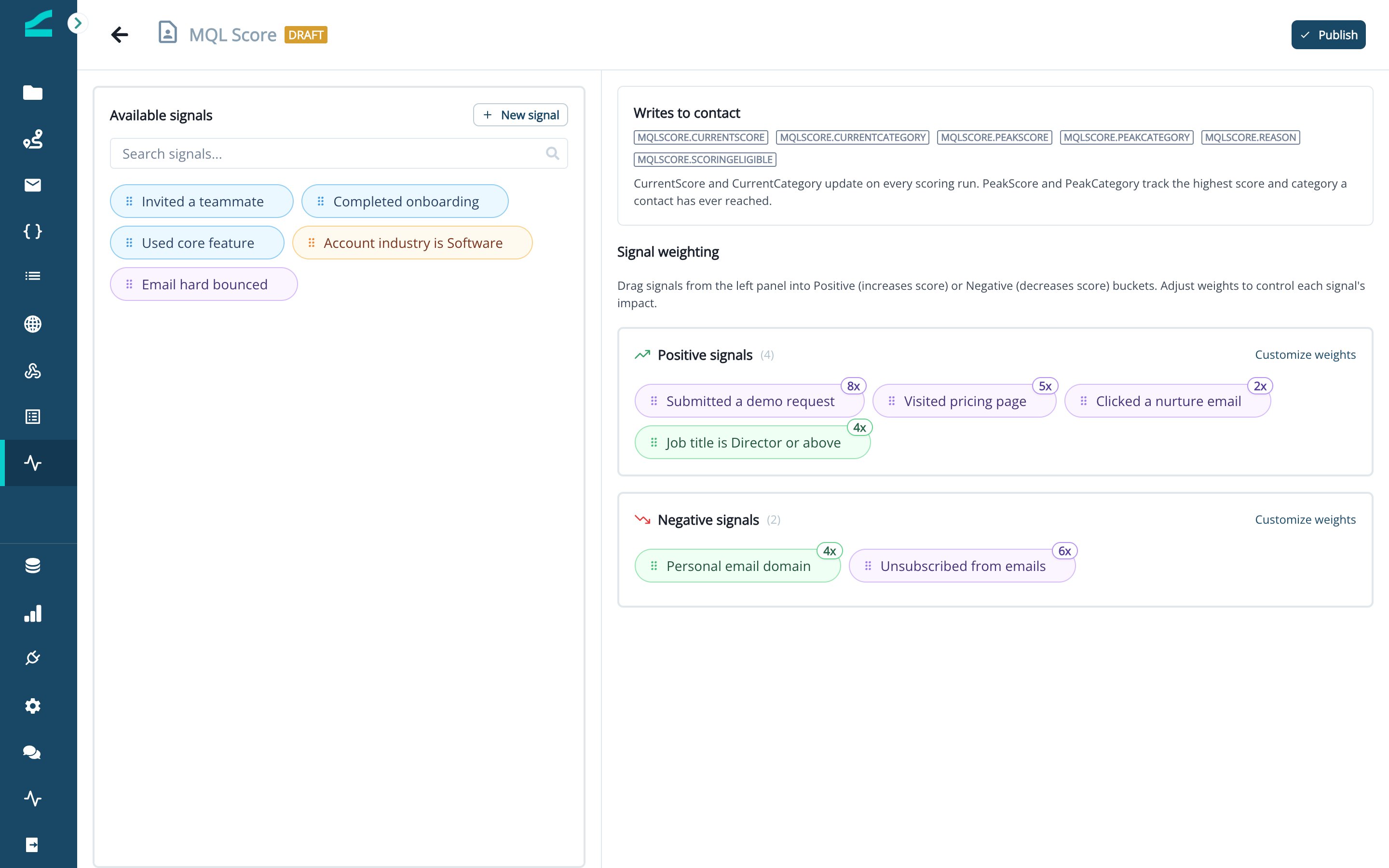Click 8x weight badge on demo request
Screen dimensions: 1389x868
[854, 386]
